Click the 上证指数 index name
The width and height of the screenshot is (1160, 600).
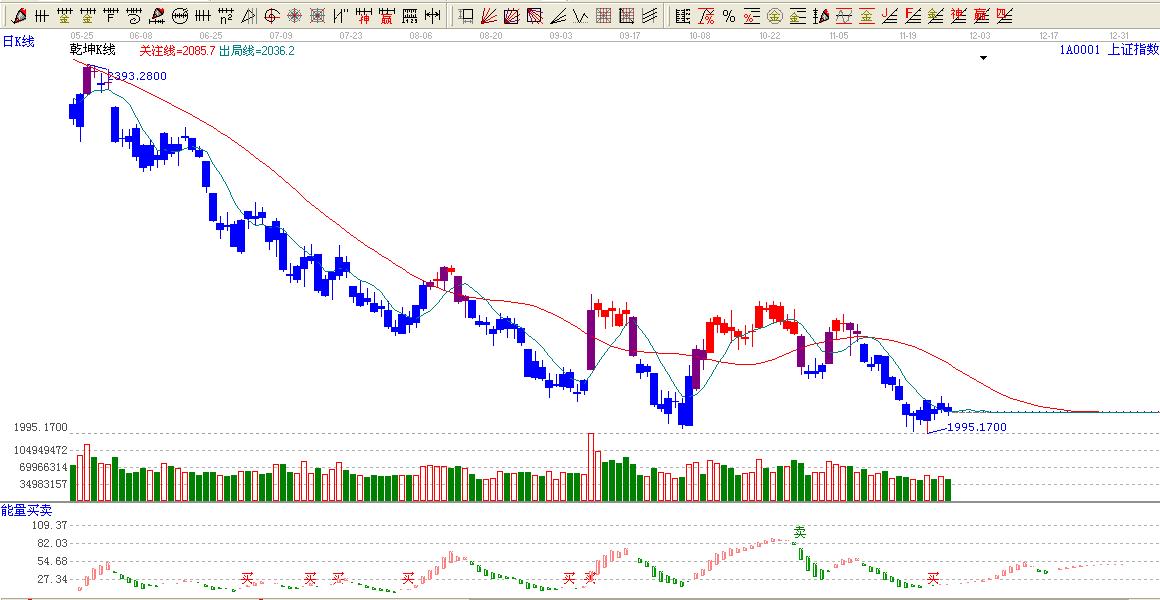point(1133,49)
